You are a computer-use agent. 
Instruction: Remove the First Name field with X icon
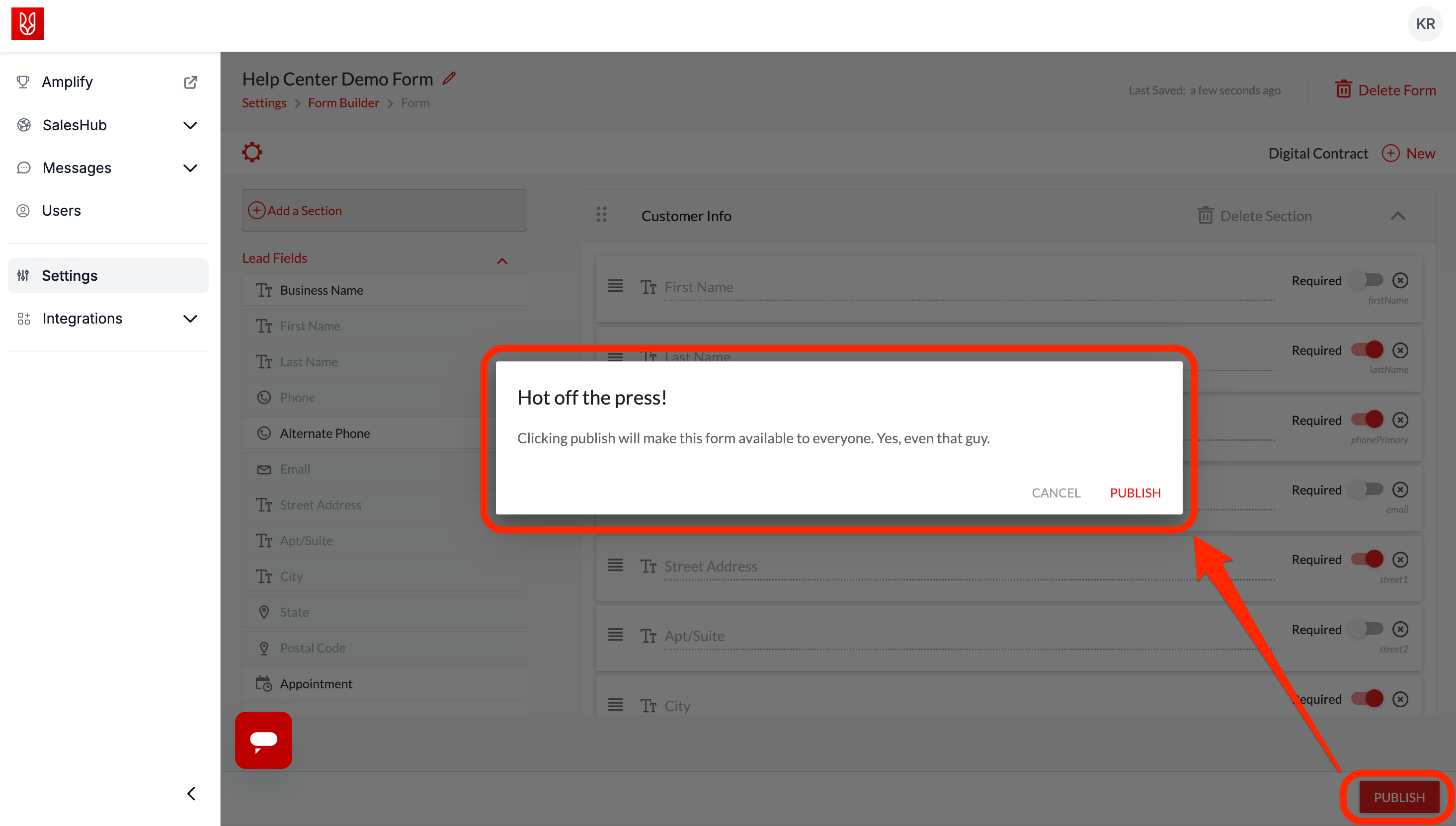tap(1400, 280)
